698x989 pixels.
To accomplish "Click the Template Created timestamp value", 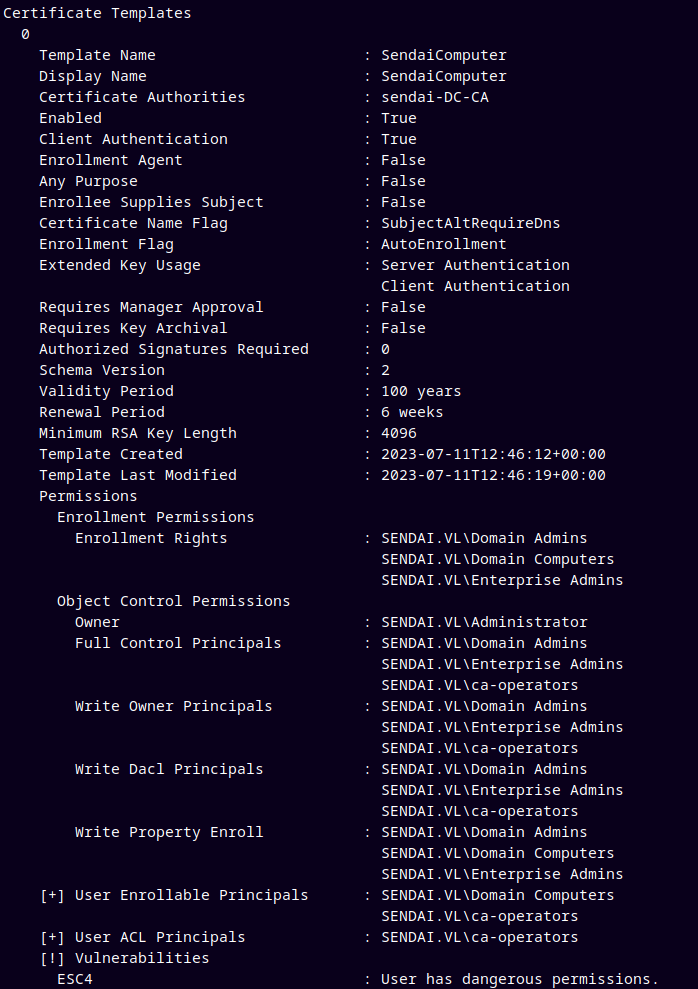I will pos(493,454).
